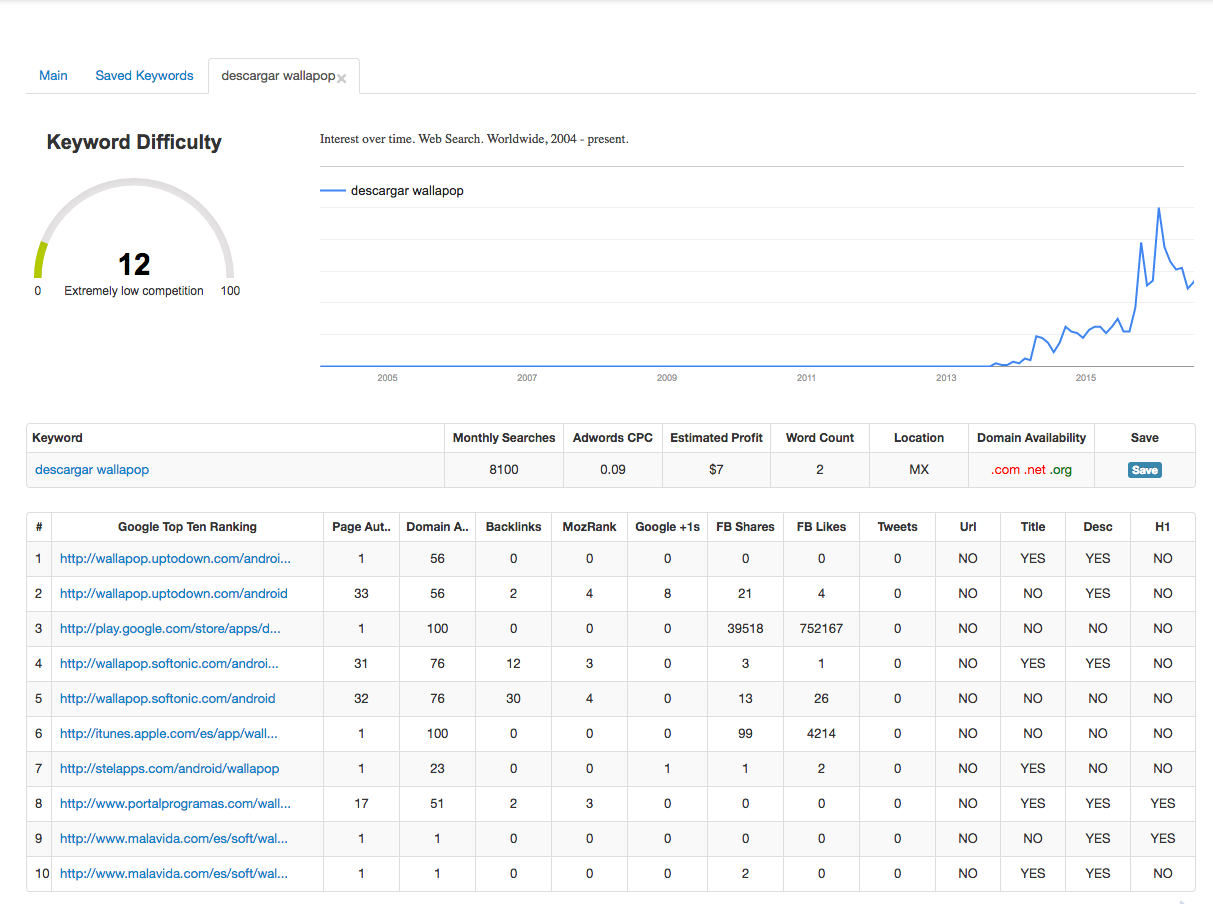Screen dimensions: 1213x904
Task: Check .net domain availability
Action: pyautogui.click(x=1035, y=470)
